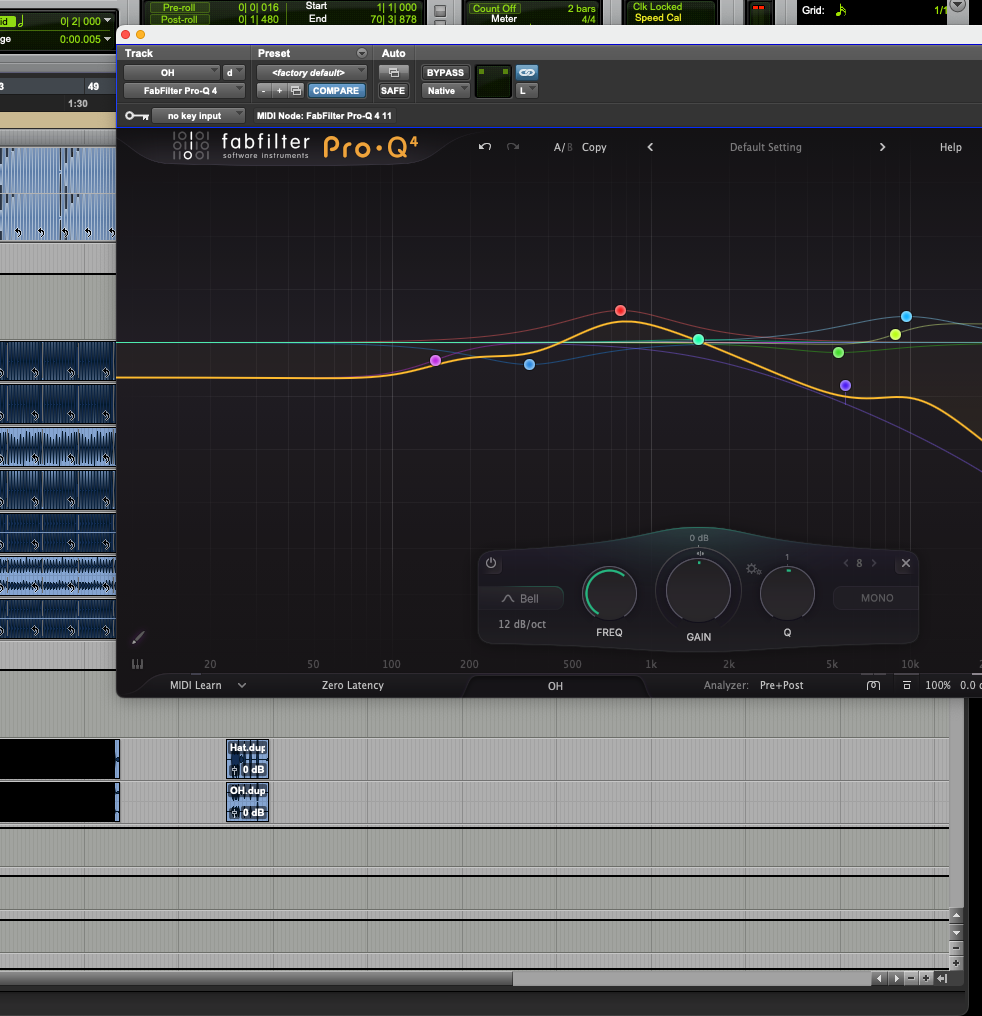The width and height of the screenshot is (982, 1016).
Task: Open the Bell filter shape dropdown
Action: tap(521, 599)
